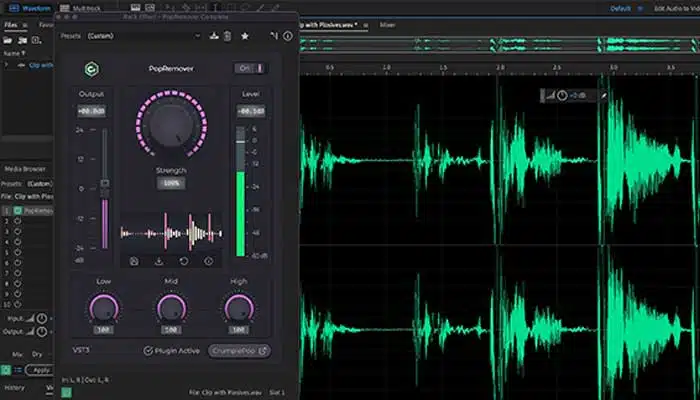
Task: Open the Files panel menu icon
Action: (x=25, y=25)
